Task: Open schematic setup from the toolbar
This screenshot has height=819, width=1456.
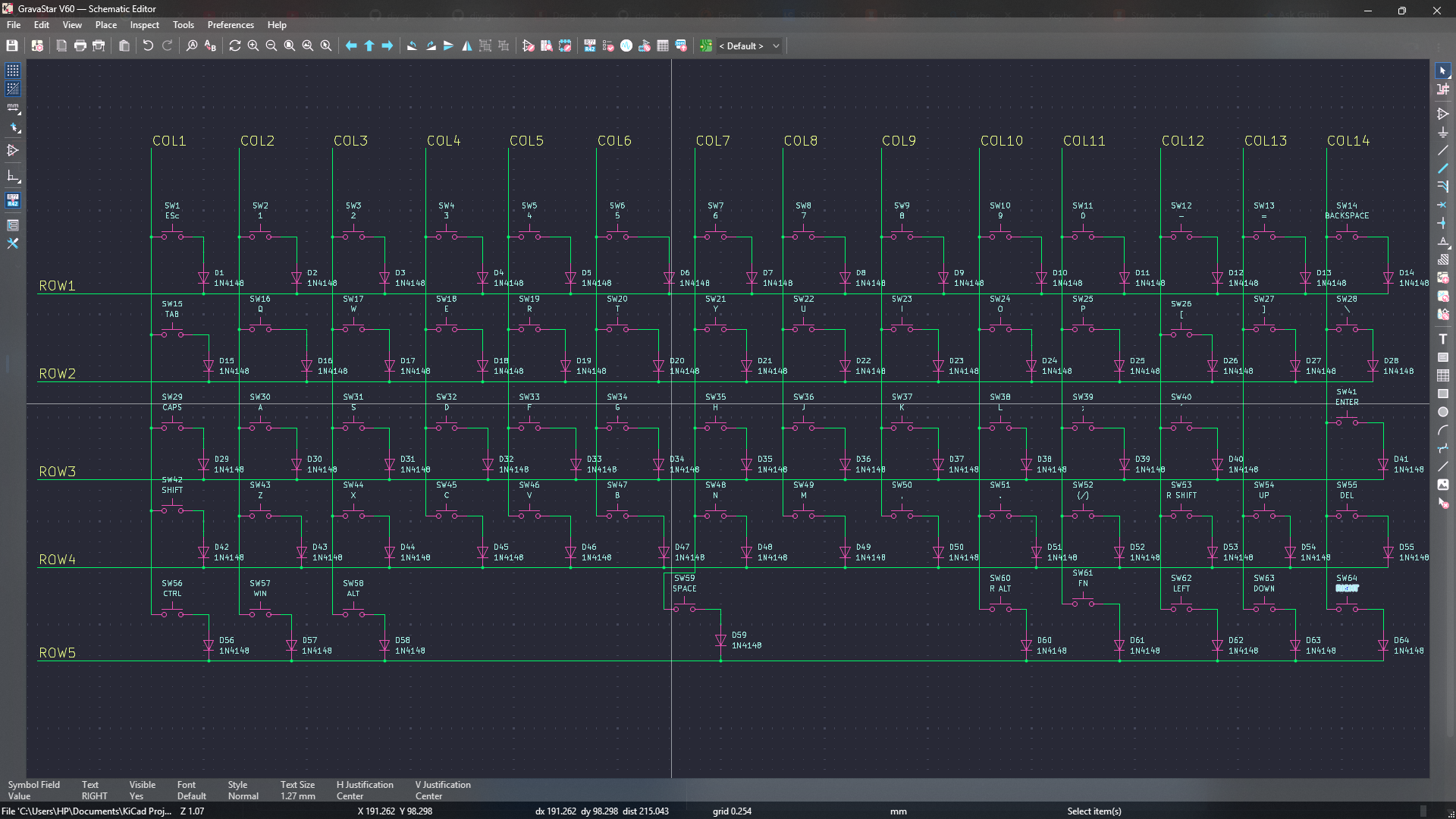Action: (x=37, y=45)
